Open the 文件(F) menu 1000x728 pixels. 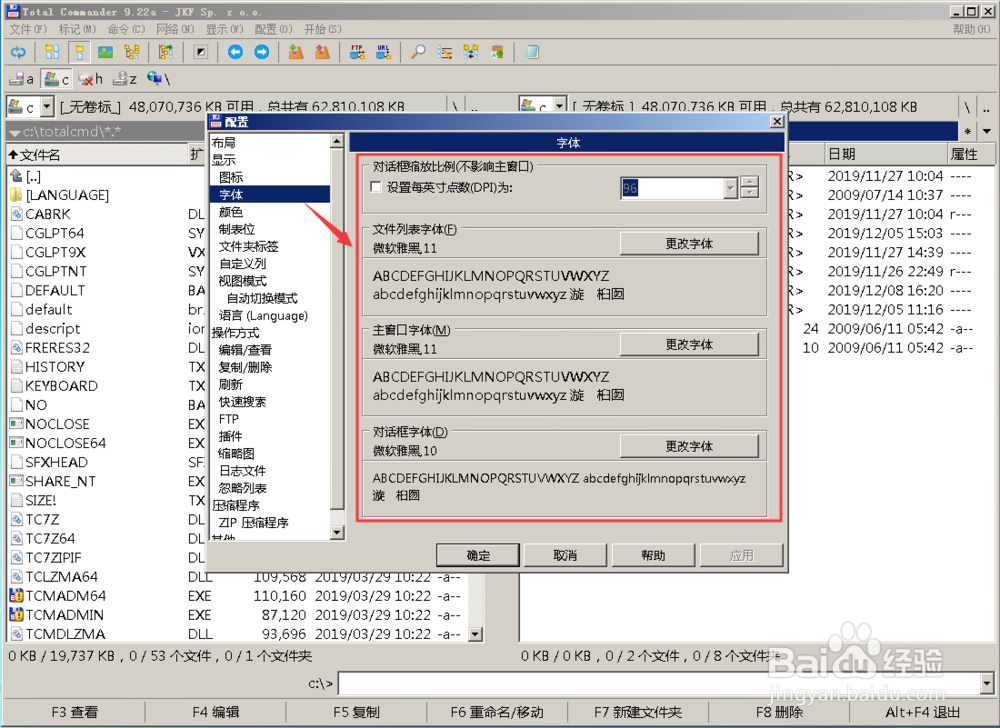coord(29,29)
